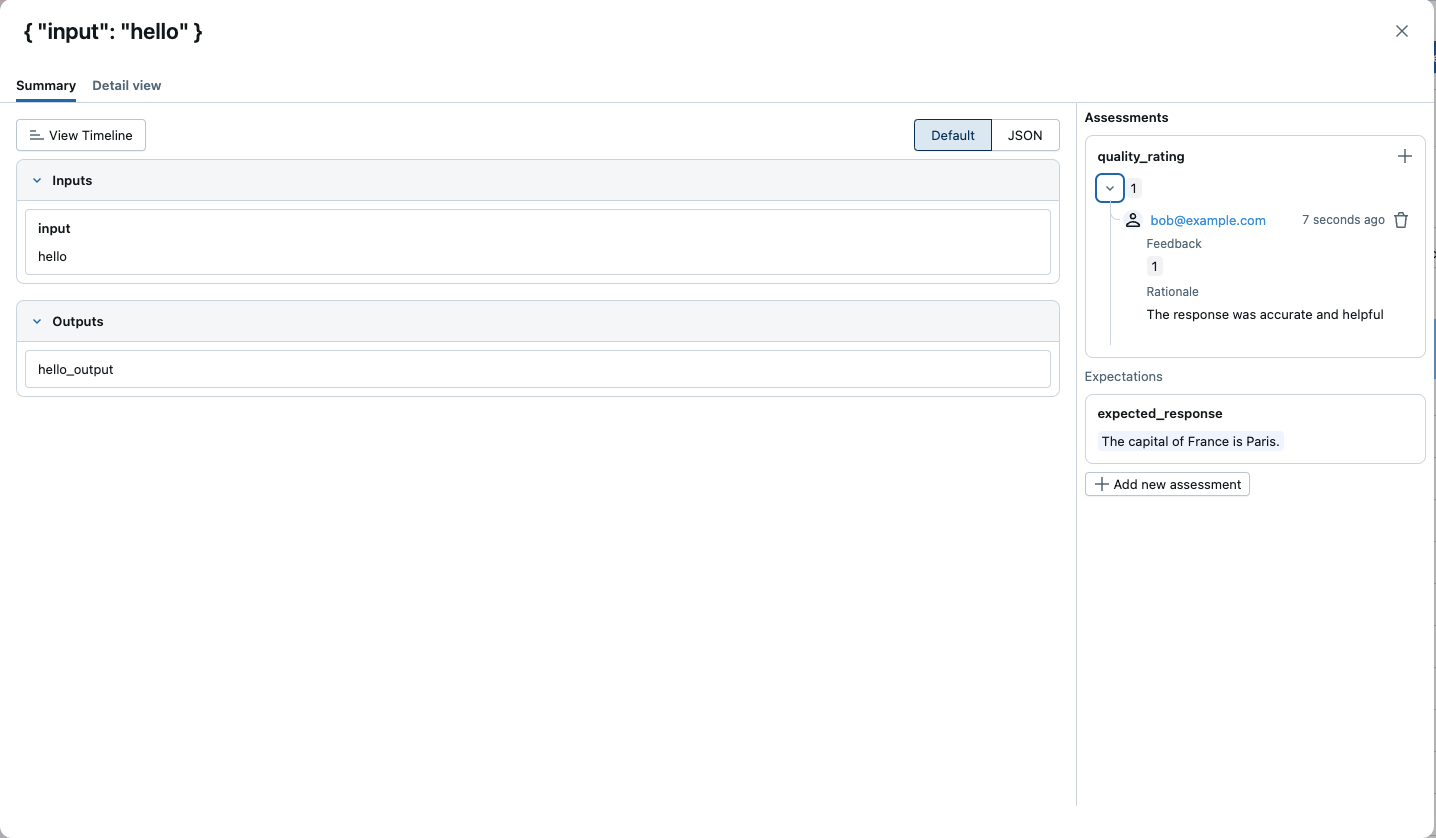Click the rationale text of the assessment

1264,314
